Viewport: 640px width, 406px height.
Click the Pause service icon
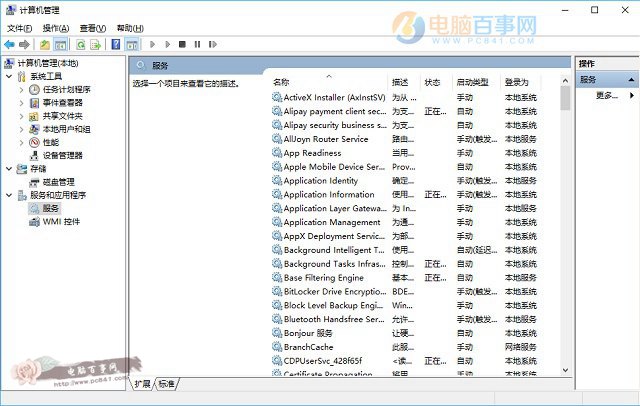point(197,44)
